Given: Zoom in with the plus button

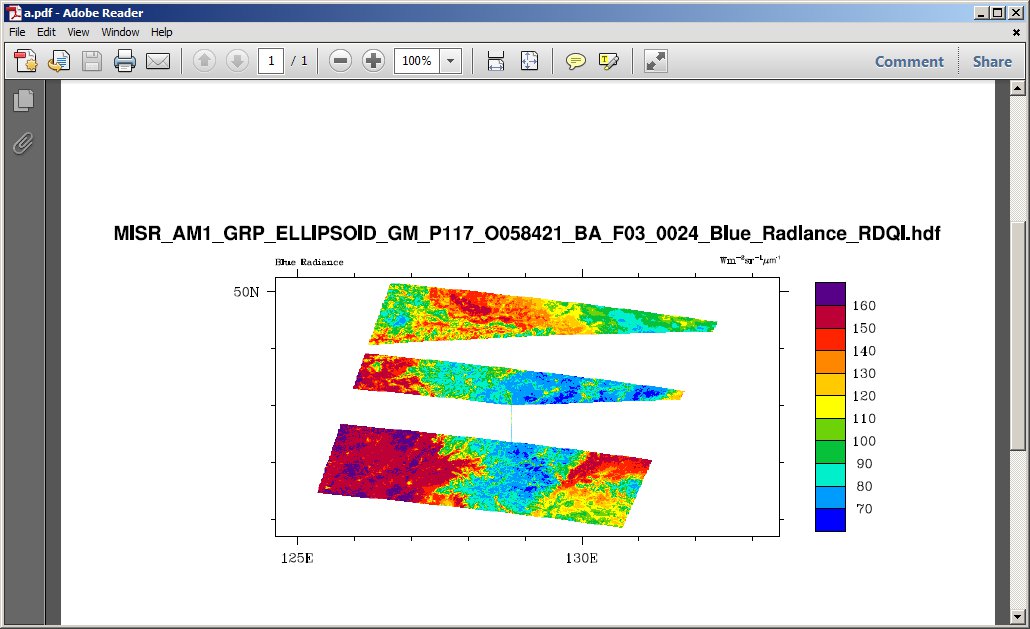Looking at the screenshot, I should (373, 61).
